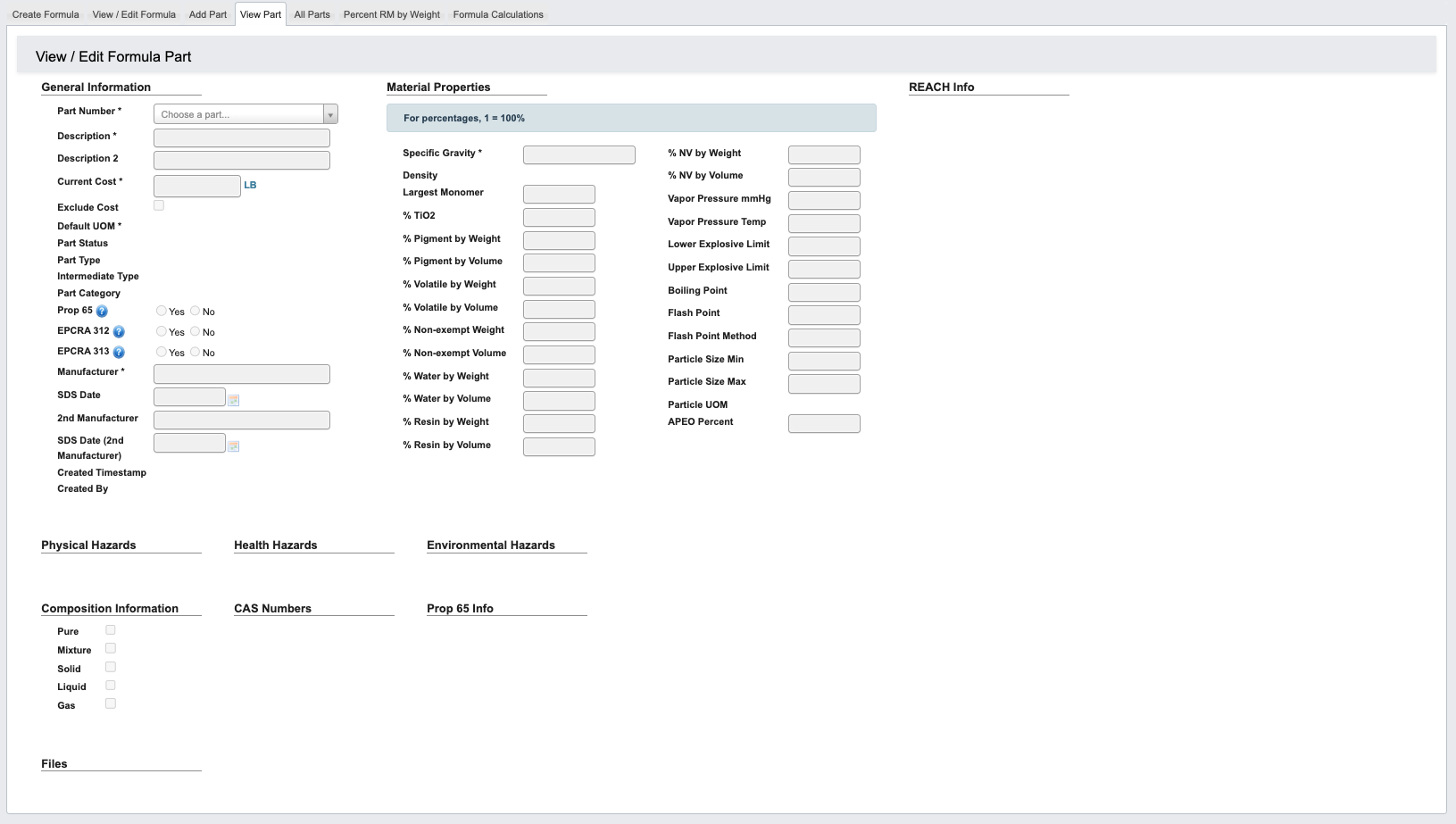Open the Part Number 'Choose a part...' dropdown
The width and height of the screenshot is (1456, 824).
[245, 114]
